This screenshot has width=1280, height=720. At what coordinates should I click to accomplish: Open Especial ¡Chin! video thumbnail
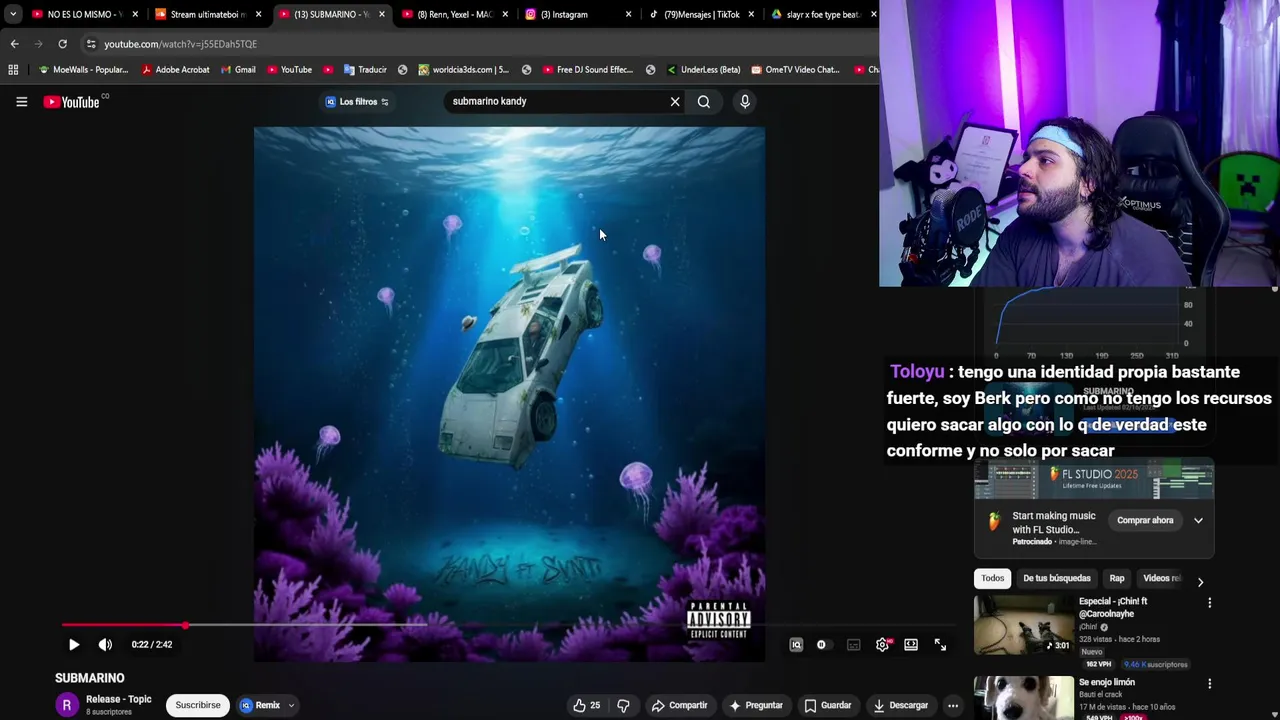coord(1024,625)
